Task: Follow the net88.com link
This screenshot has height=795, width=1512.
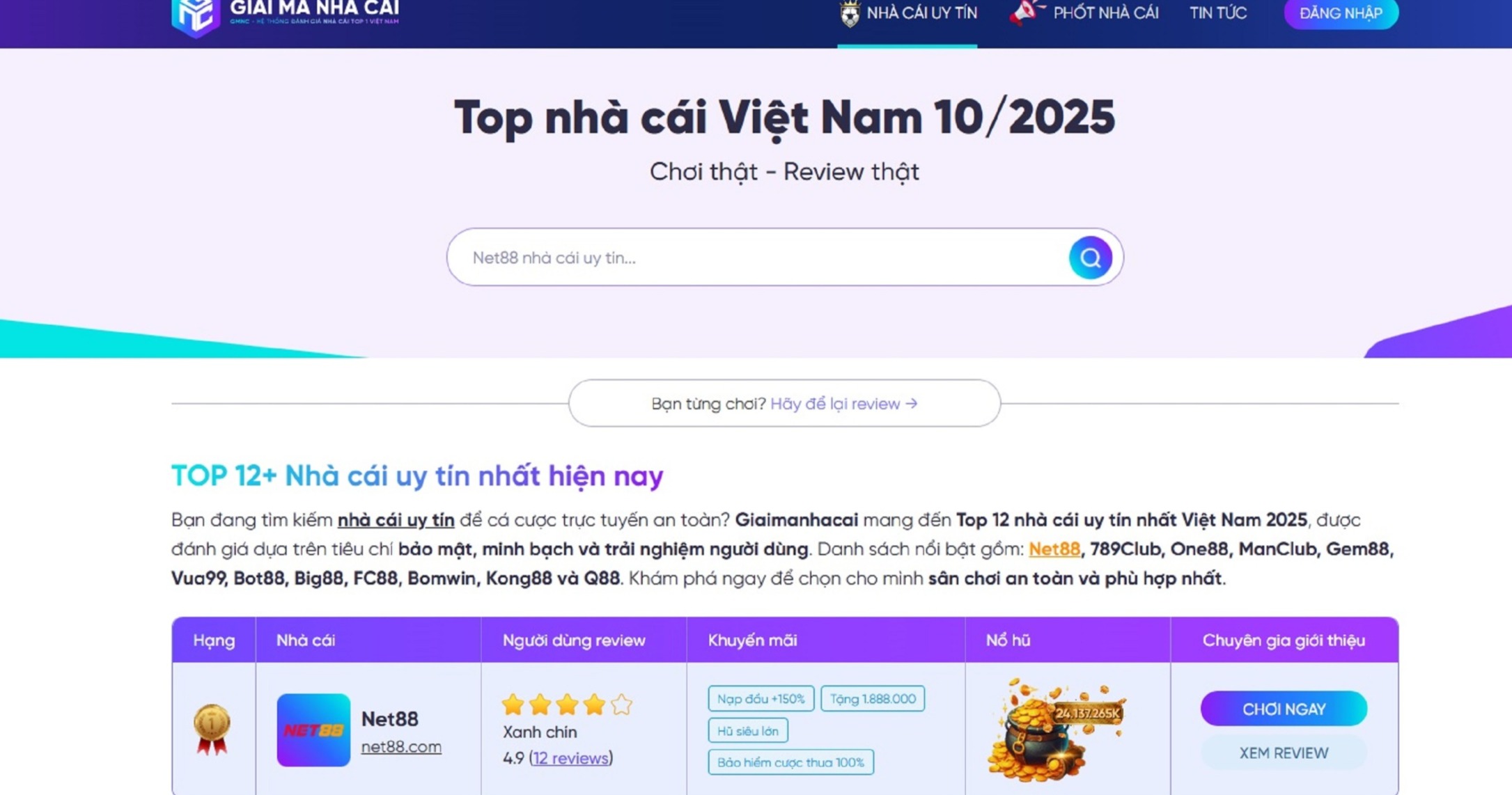Action: (x=401, y=746)
